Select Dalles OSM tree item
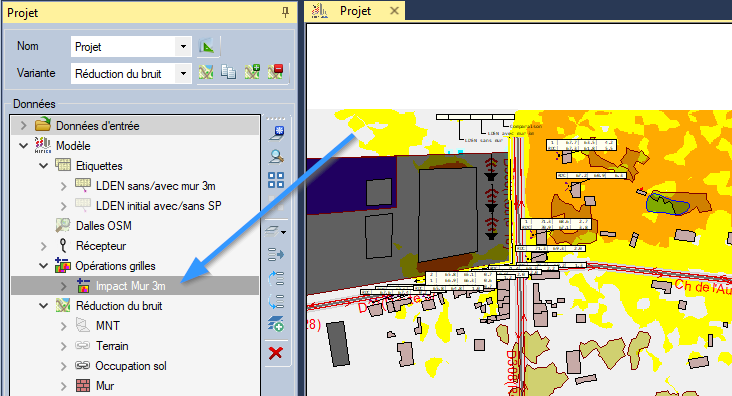 (x=104, y=226)
